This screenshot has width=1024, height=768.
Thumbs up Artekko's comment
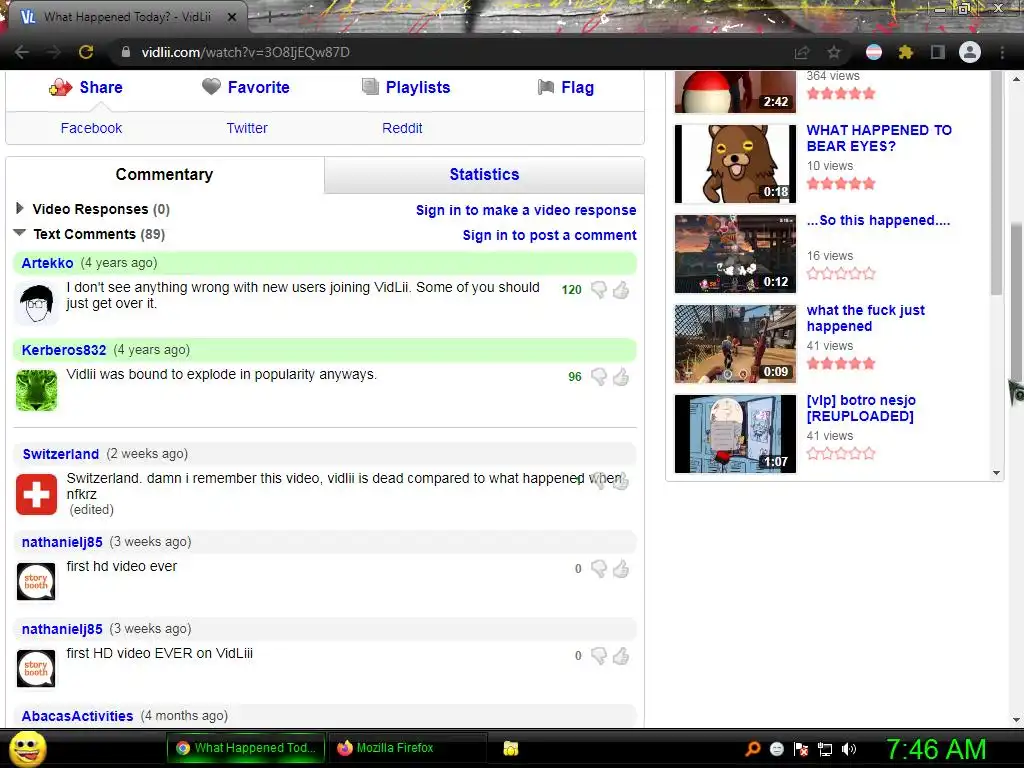pos(621,290)
